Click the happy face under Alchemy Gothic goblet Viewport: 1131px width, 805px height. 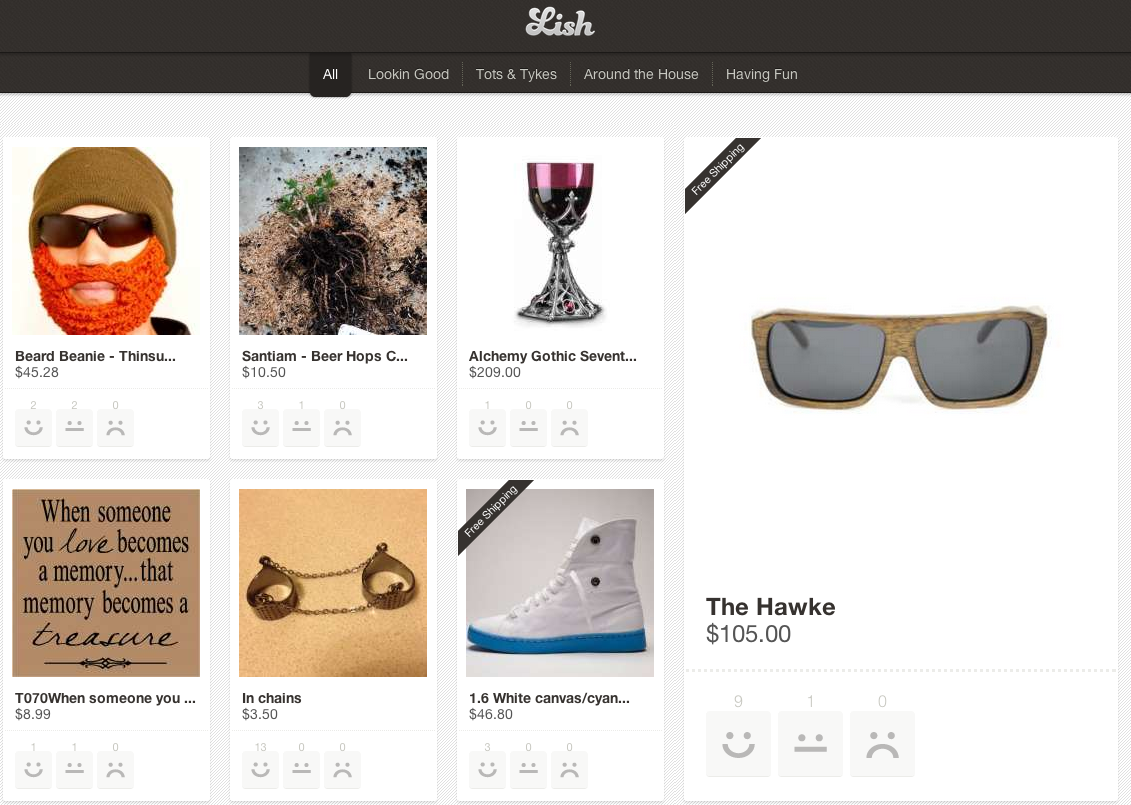pos(487,428)
